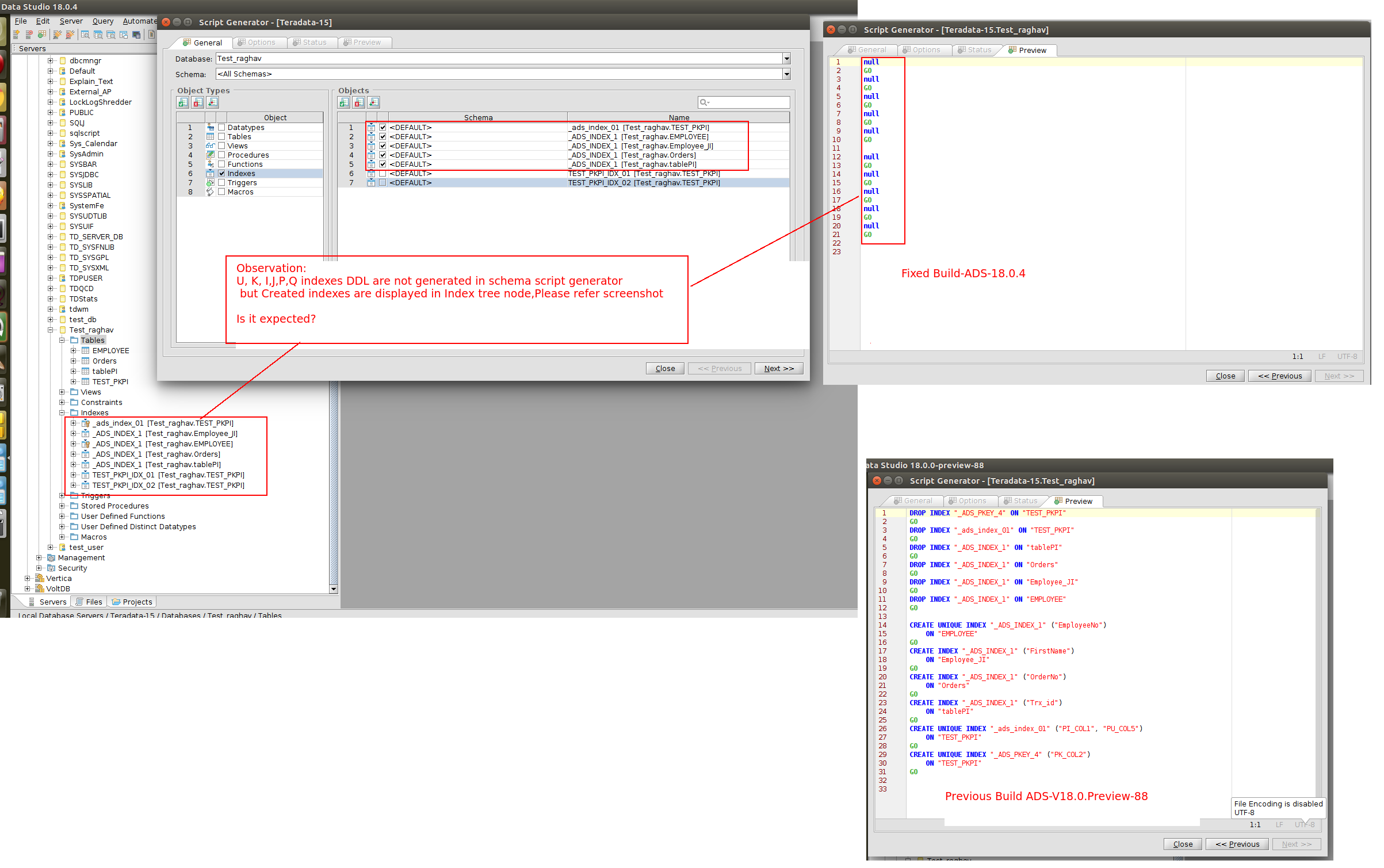Open the Database dropdown arrow
Image resolution: width=1384 pixels, height=868 pixels.
coord(786,59)
